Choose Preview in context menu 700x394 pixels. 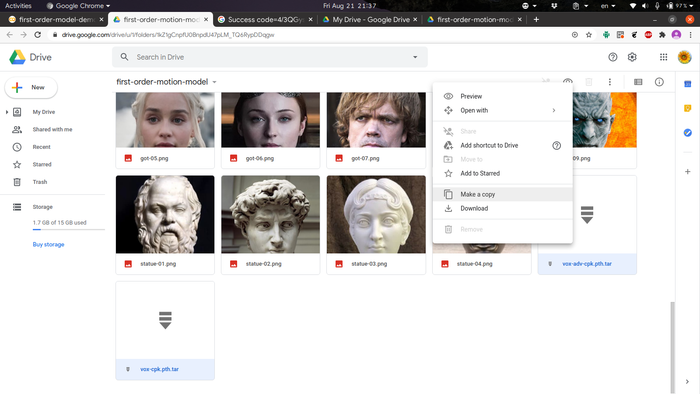click(503, 96)
